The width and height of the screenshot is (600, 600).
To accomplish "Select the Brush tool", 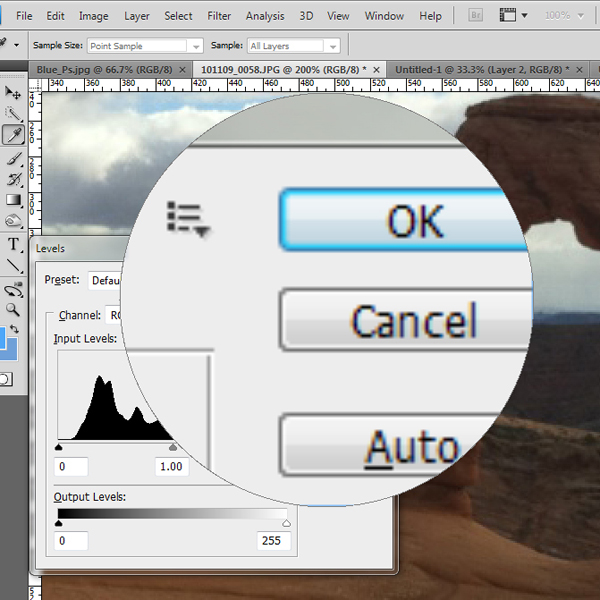I will pyautogui.click(x=13, y=158).
